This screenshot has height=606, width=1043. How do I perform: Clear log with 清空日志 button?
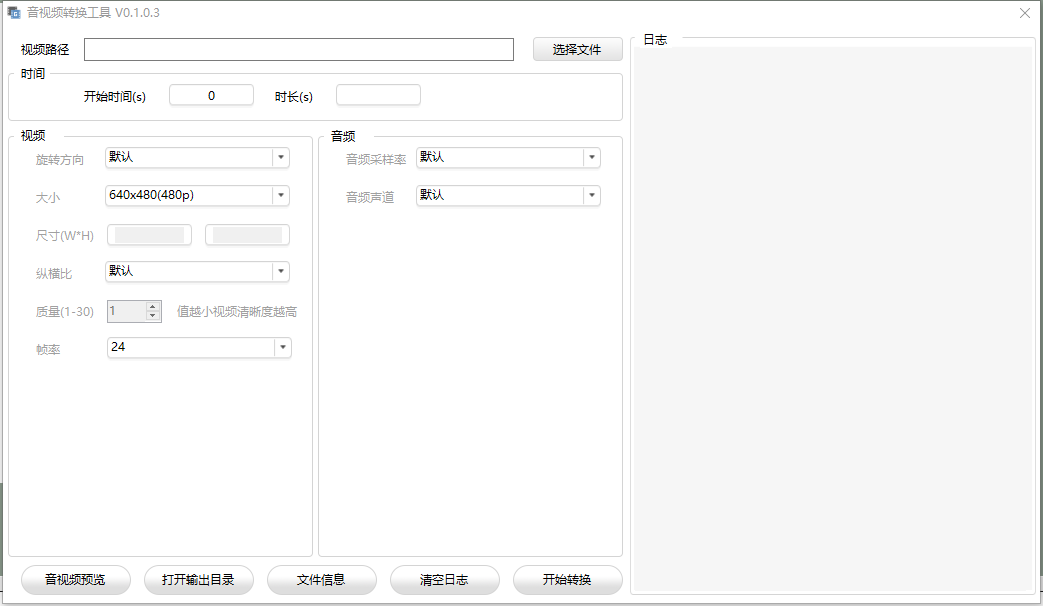pyautogui.click(x=445, y=579)
